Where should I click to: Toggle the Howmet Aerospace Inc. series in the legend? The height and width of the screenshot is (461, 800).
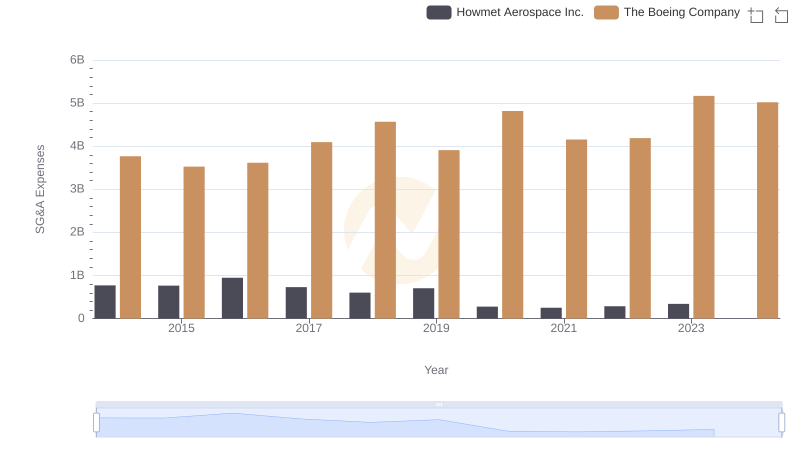click(505, 12)
